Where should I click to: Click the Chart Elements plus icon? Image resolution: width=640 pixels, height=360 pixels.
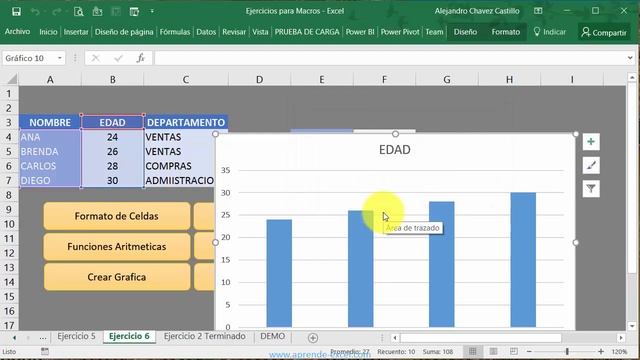coord(591,142)
